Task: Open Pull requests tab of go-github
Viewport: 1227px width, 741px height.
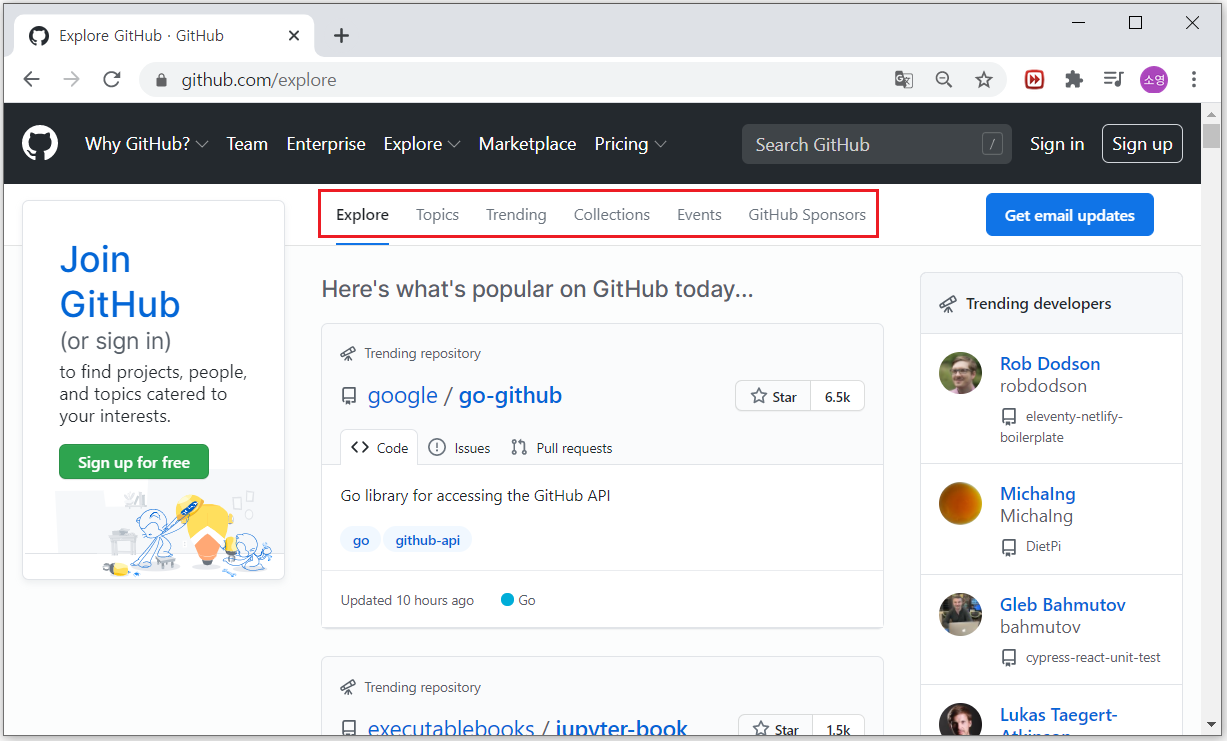Action: click(561, 448)
